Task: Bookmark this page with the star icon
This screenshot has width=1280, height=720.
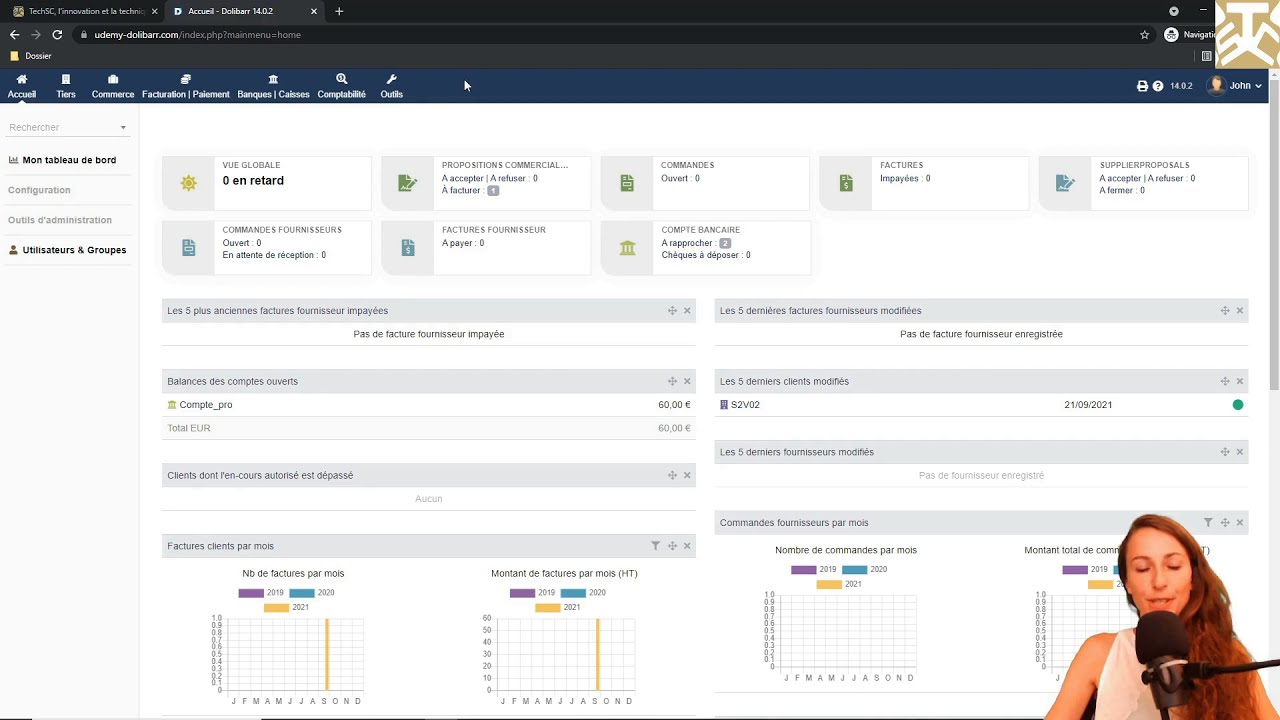Action: [1145, 34]
